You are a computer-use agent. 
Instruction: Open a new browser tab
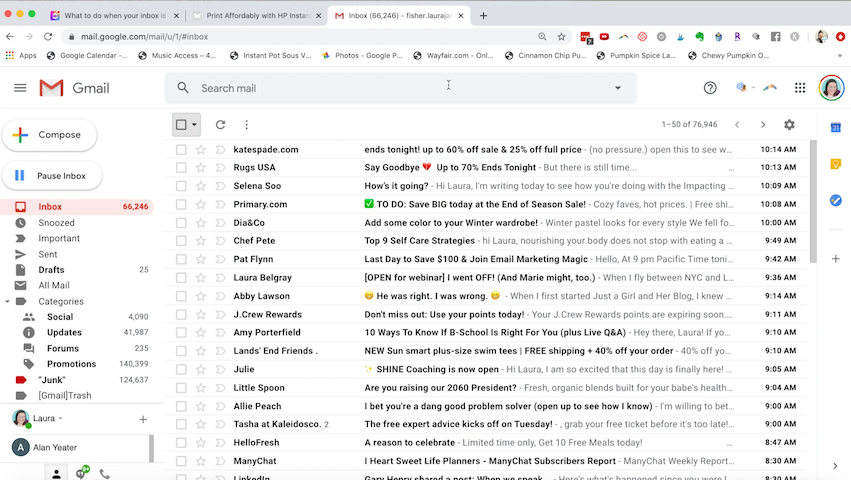483,15
